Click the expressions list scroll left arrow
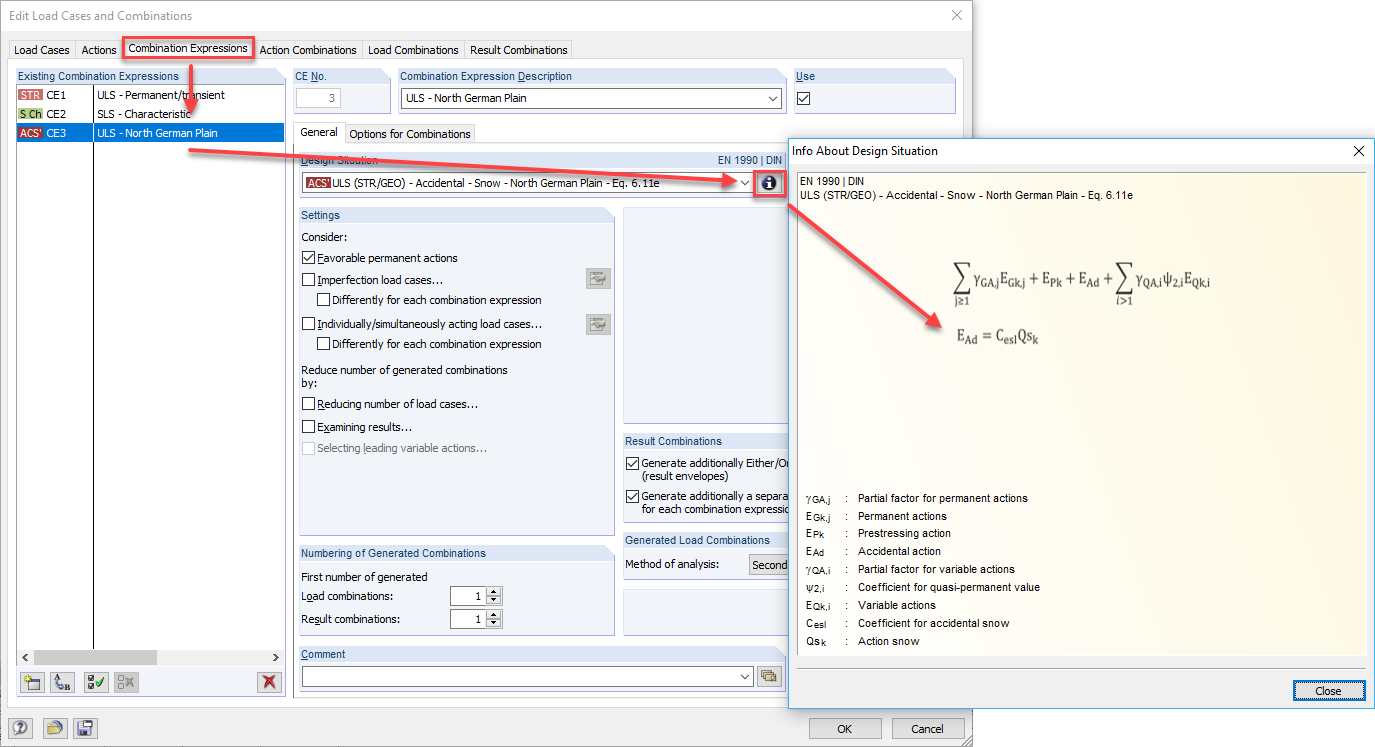 (x=24, y=657)
